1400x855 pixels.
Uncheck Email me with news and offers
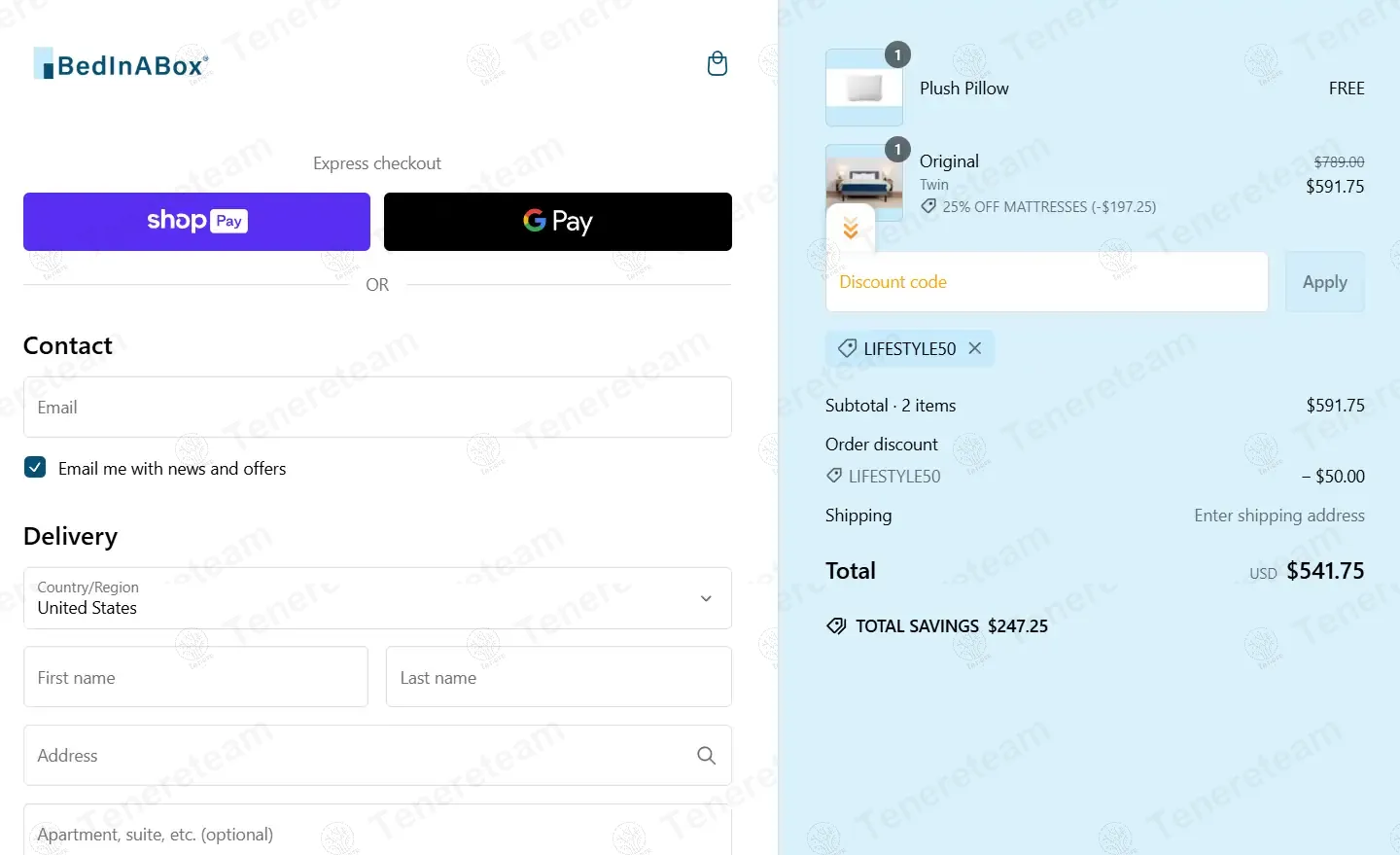(x=35, y=467)
